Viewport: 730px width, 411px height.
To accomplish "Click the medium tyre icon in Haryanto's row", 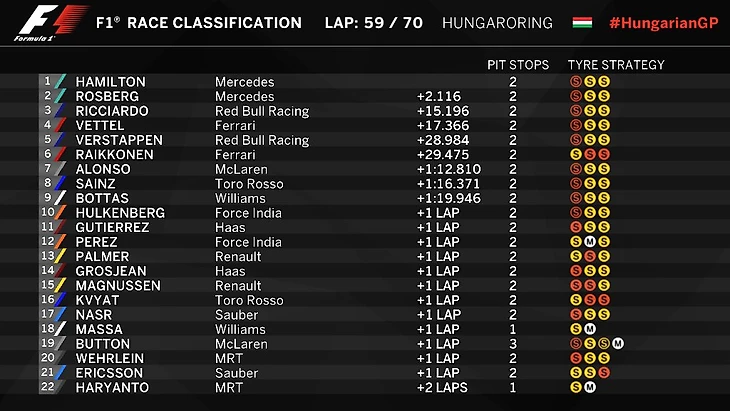I will click(590, 387).
